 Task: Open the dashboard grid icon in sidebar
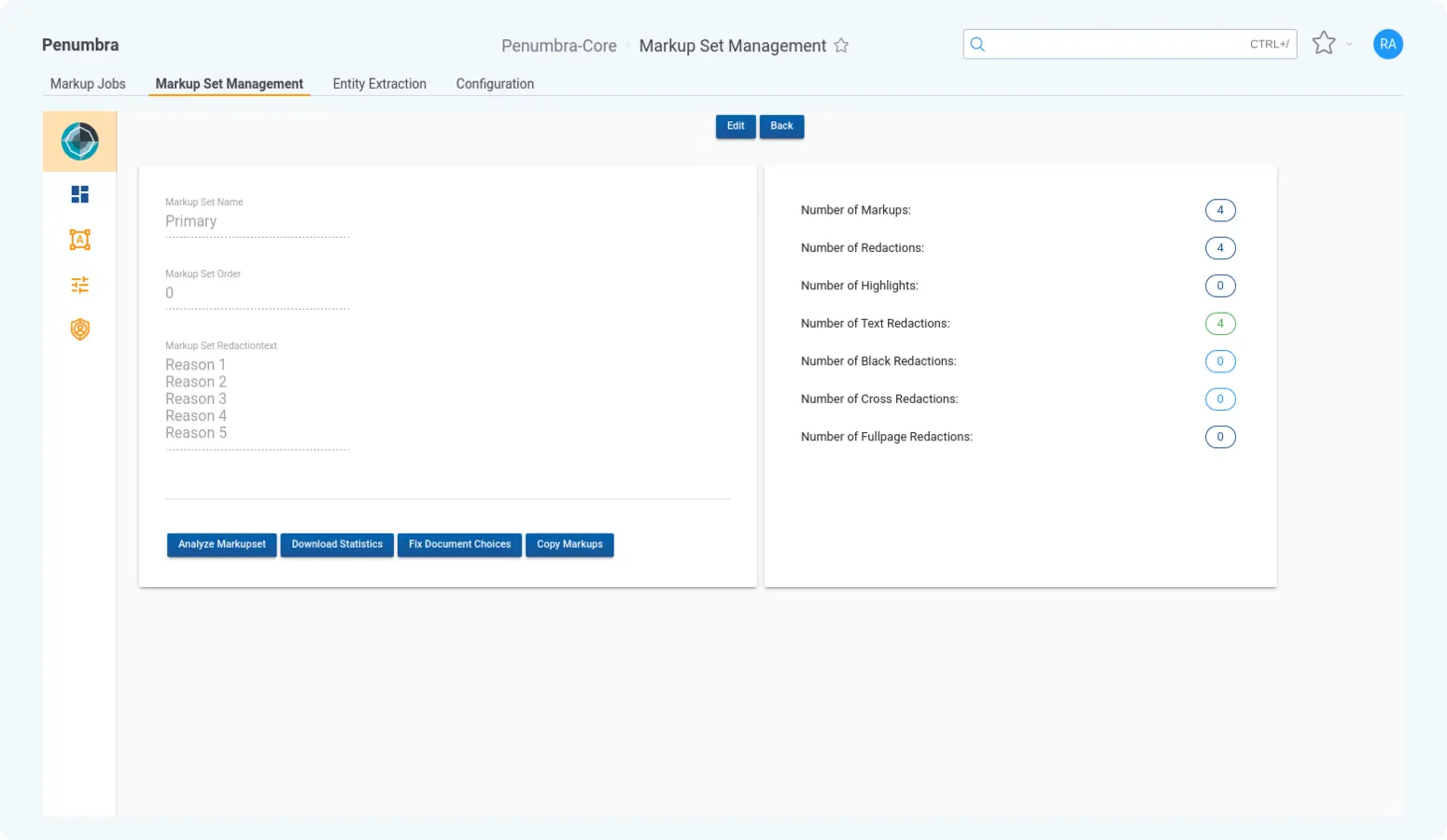pos(79,194)
